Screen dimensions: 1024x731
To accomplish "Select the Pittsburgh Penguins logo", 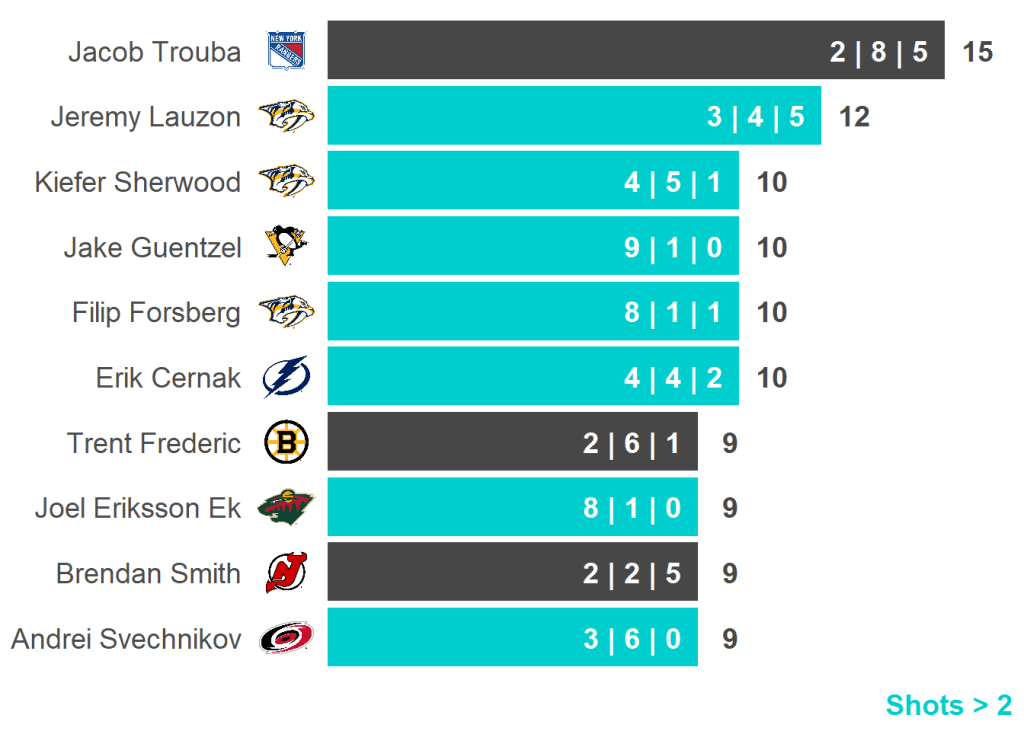I will click(x=286, y=247).
